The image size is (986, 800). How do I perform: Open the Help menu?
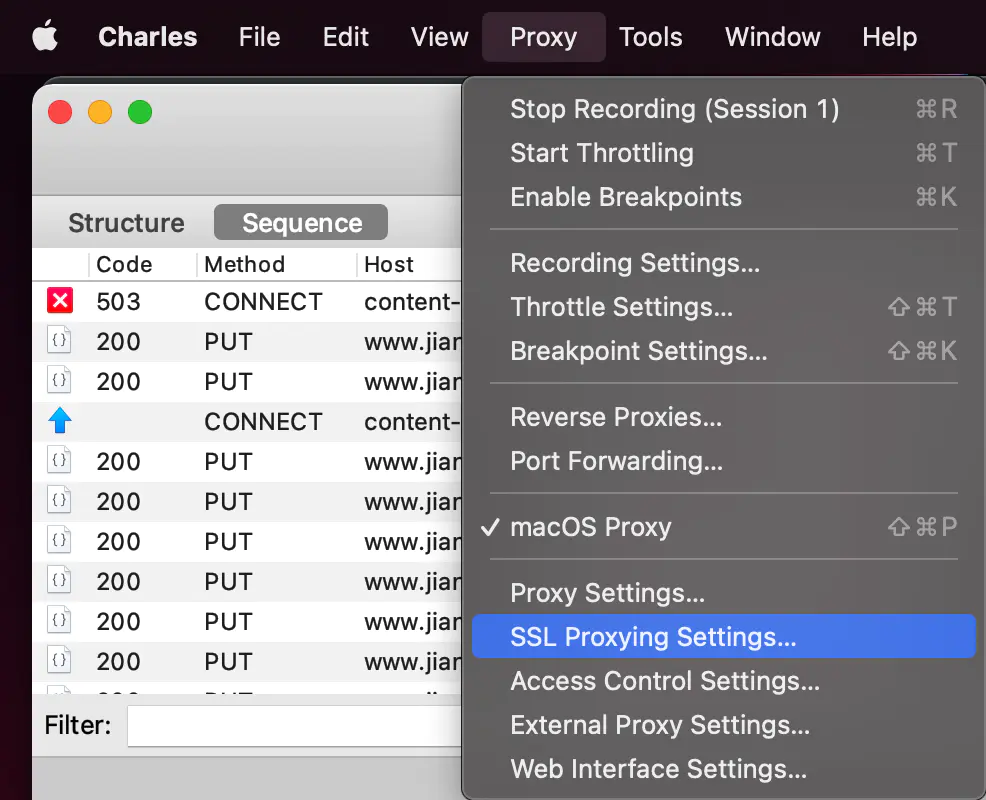pos(890,36)
